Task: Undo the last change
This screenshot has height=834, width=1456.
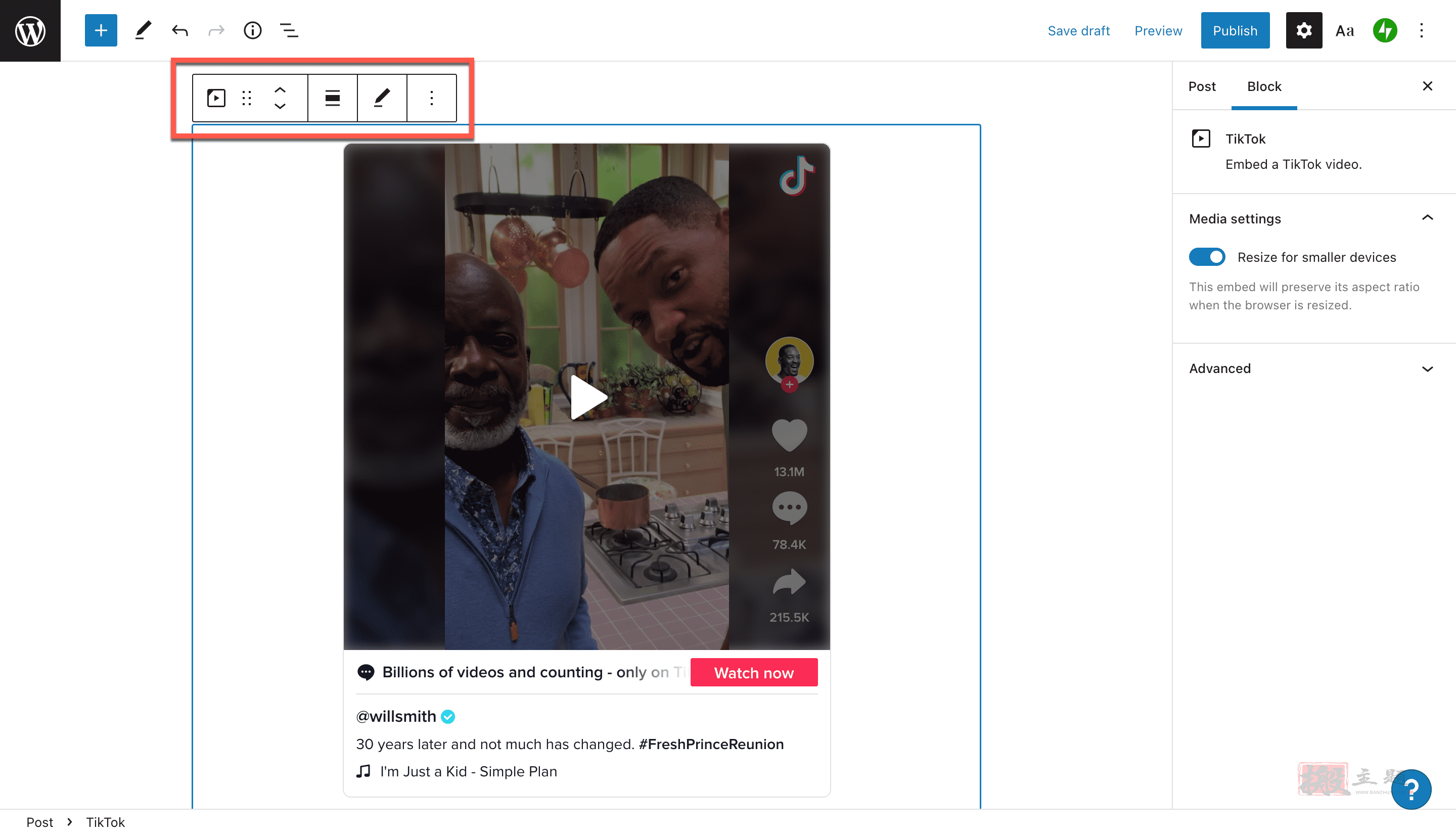Action: 180,30
